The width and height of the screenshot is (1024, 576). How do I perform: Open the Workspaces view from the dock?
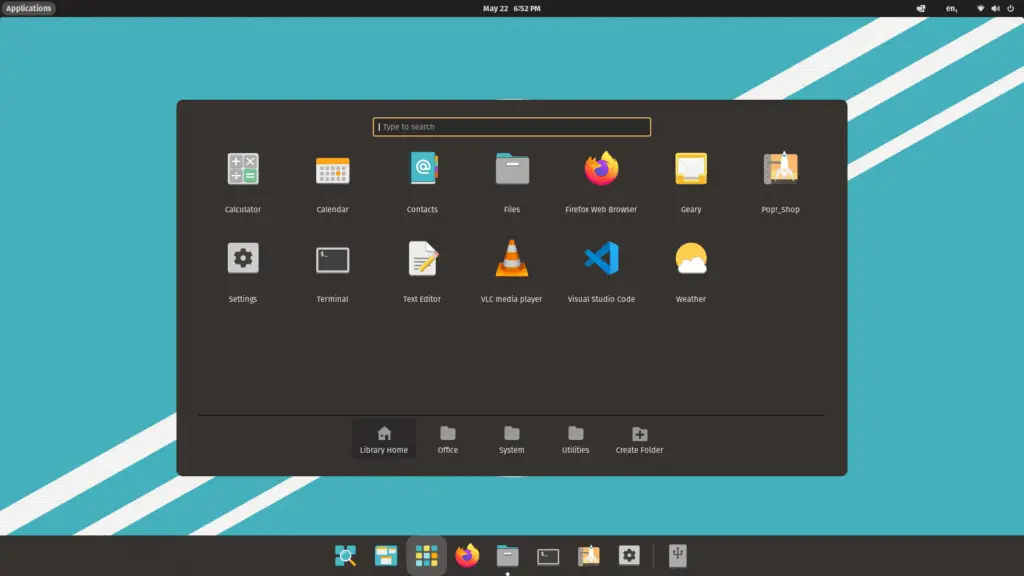pos(386,556)
